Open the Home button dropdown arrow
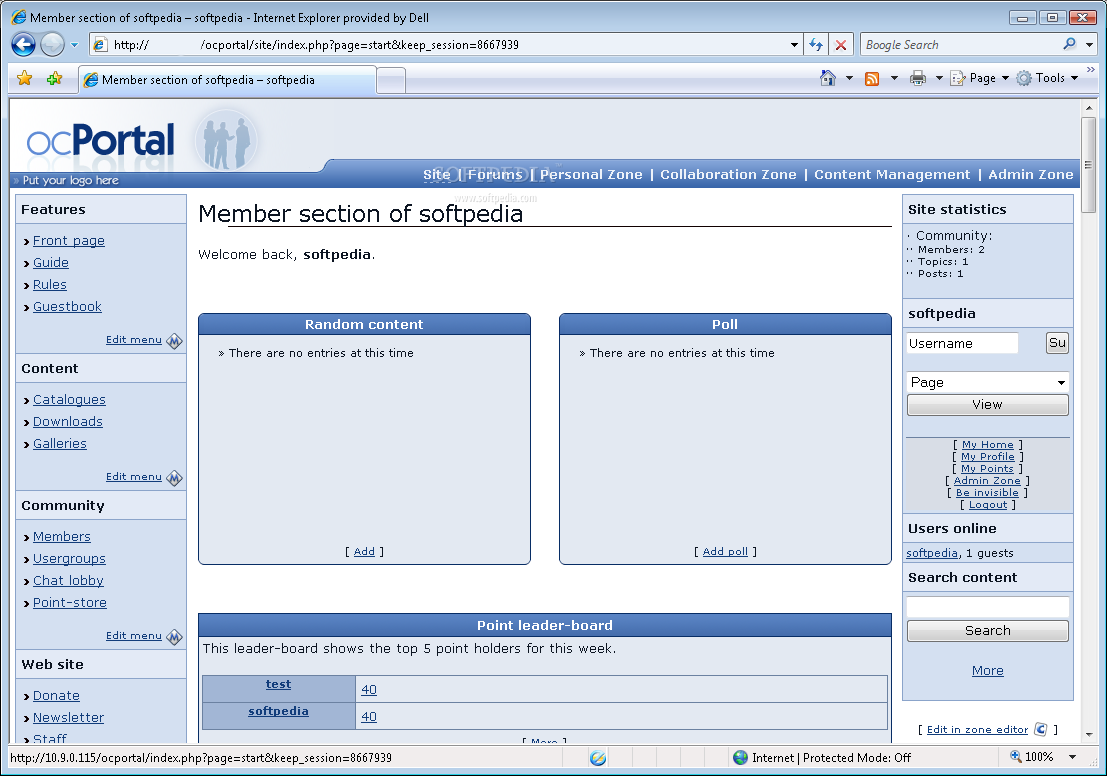 849,78
